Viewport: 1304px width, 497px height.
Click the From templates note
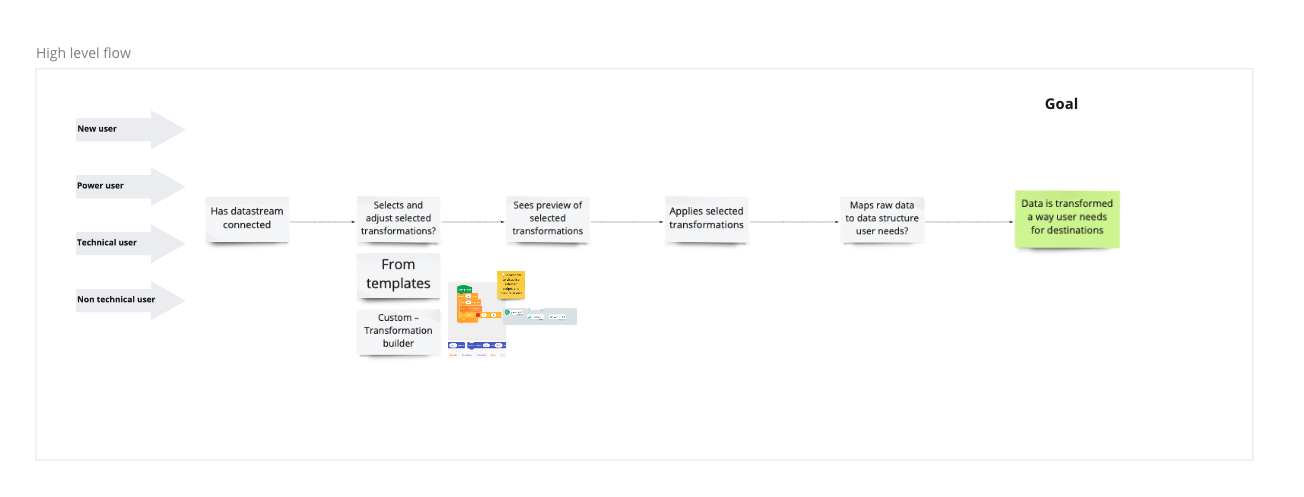point(398,274)
